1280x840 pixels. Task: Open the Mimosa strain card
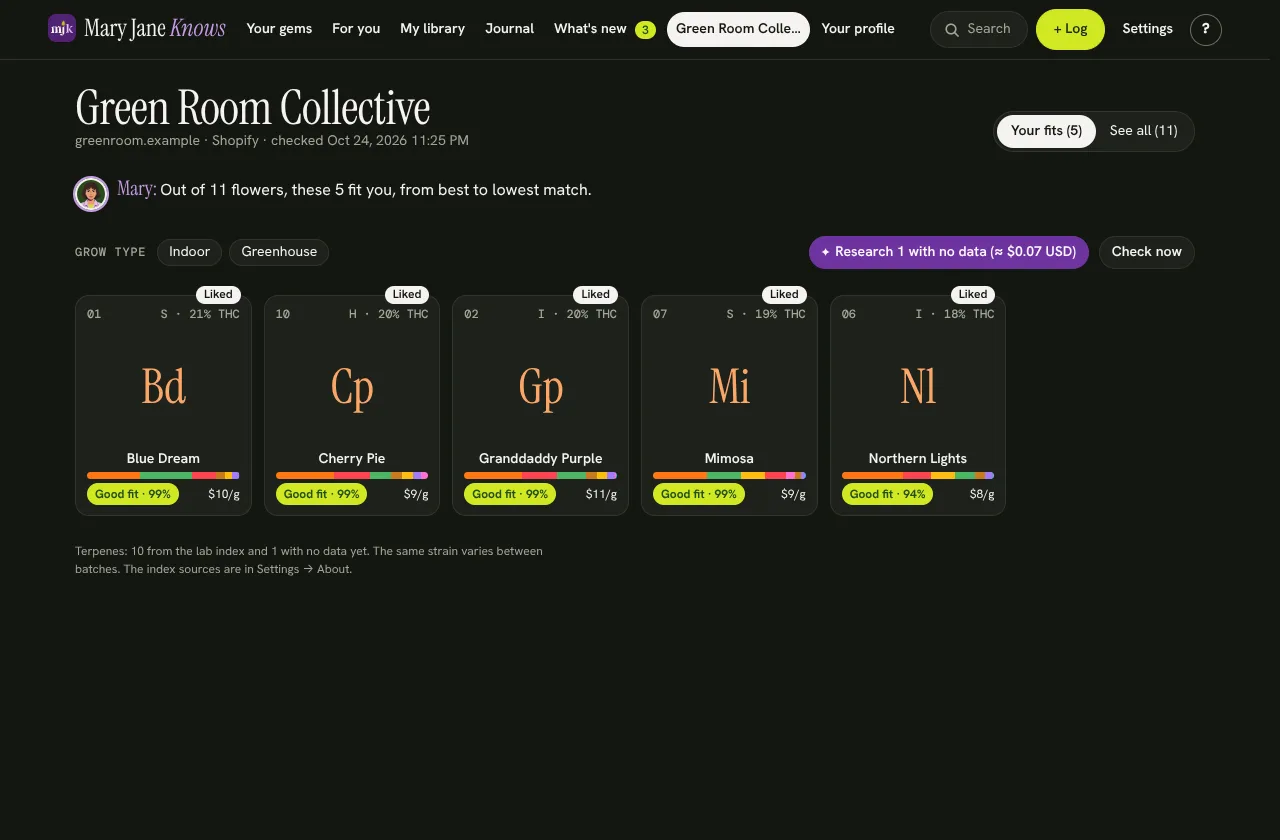point(729,405)
